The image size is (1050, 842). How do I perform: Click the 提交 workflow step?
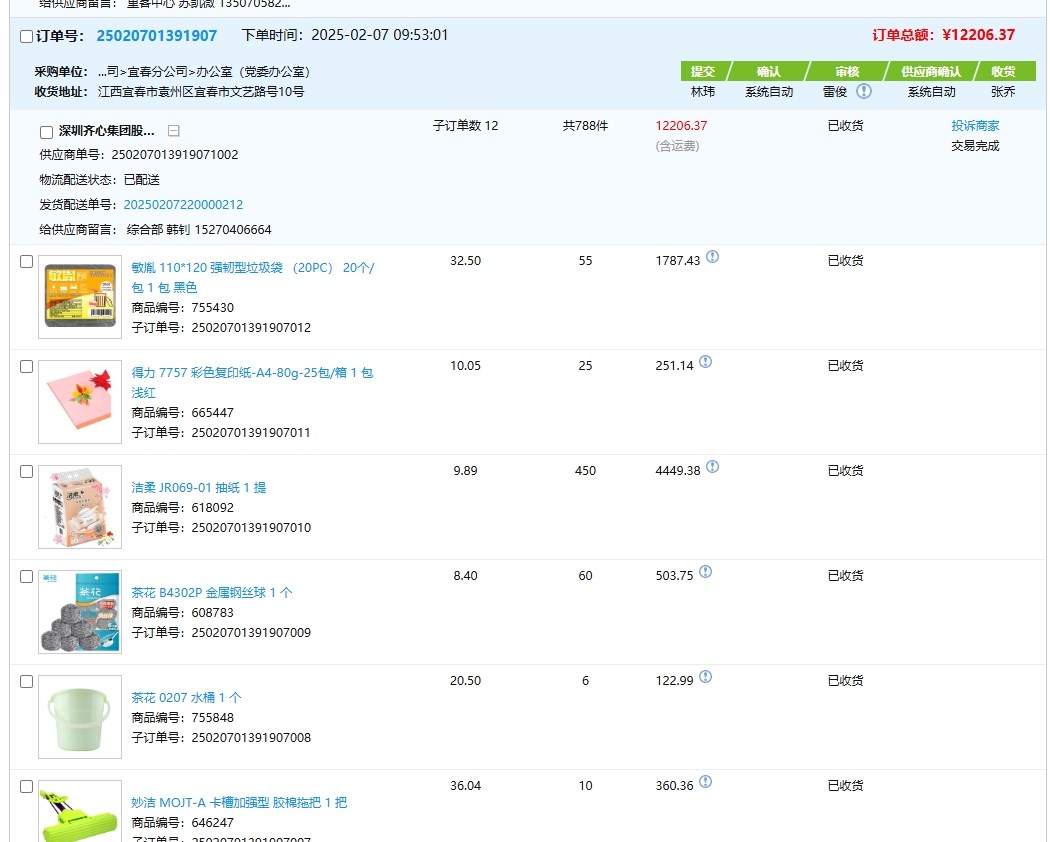tap(702, 71)
